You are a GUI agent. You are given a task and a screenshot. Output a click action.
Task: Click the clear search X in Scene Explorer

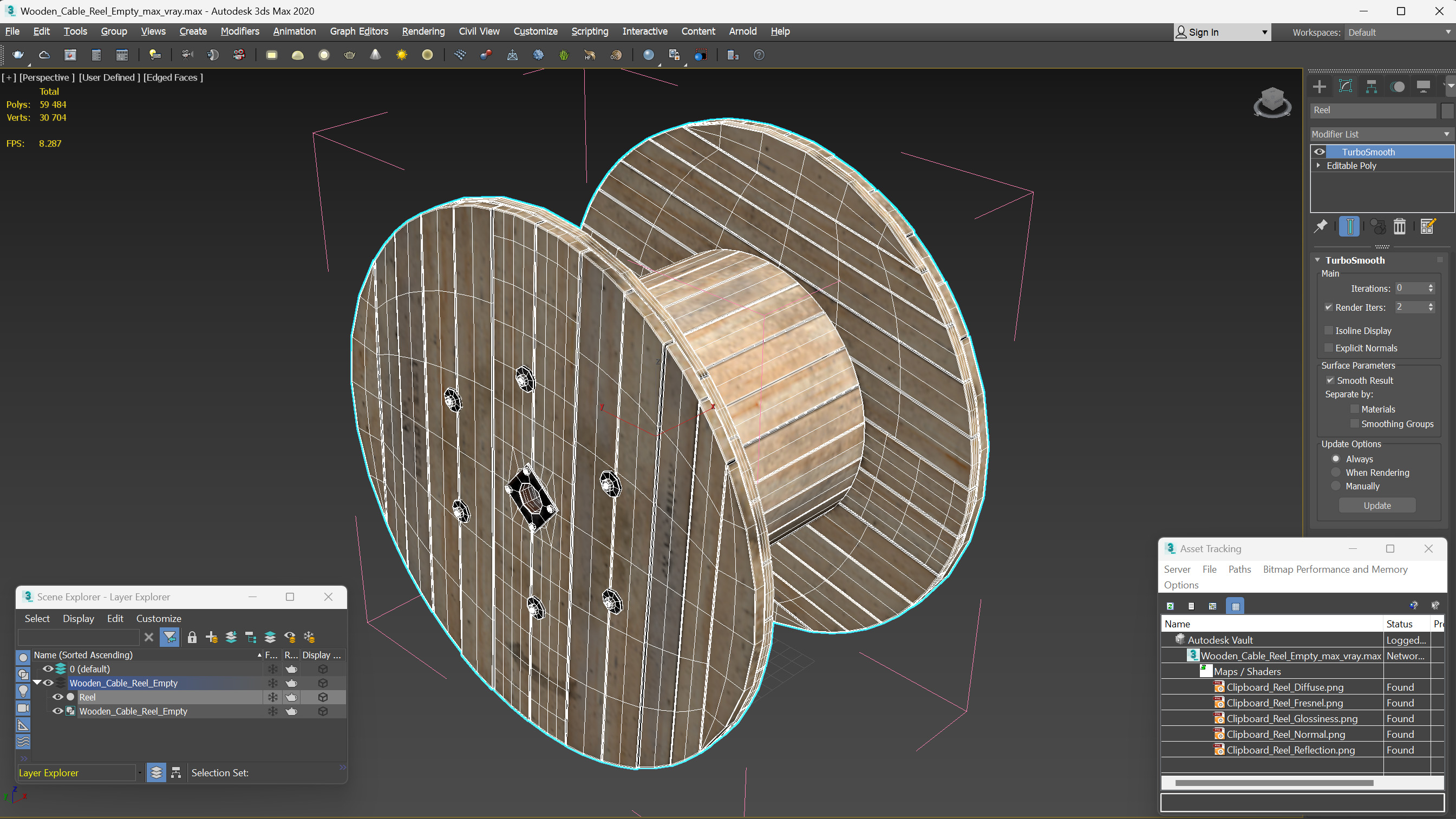coord(149,638)
